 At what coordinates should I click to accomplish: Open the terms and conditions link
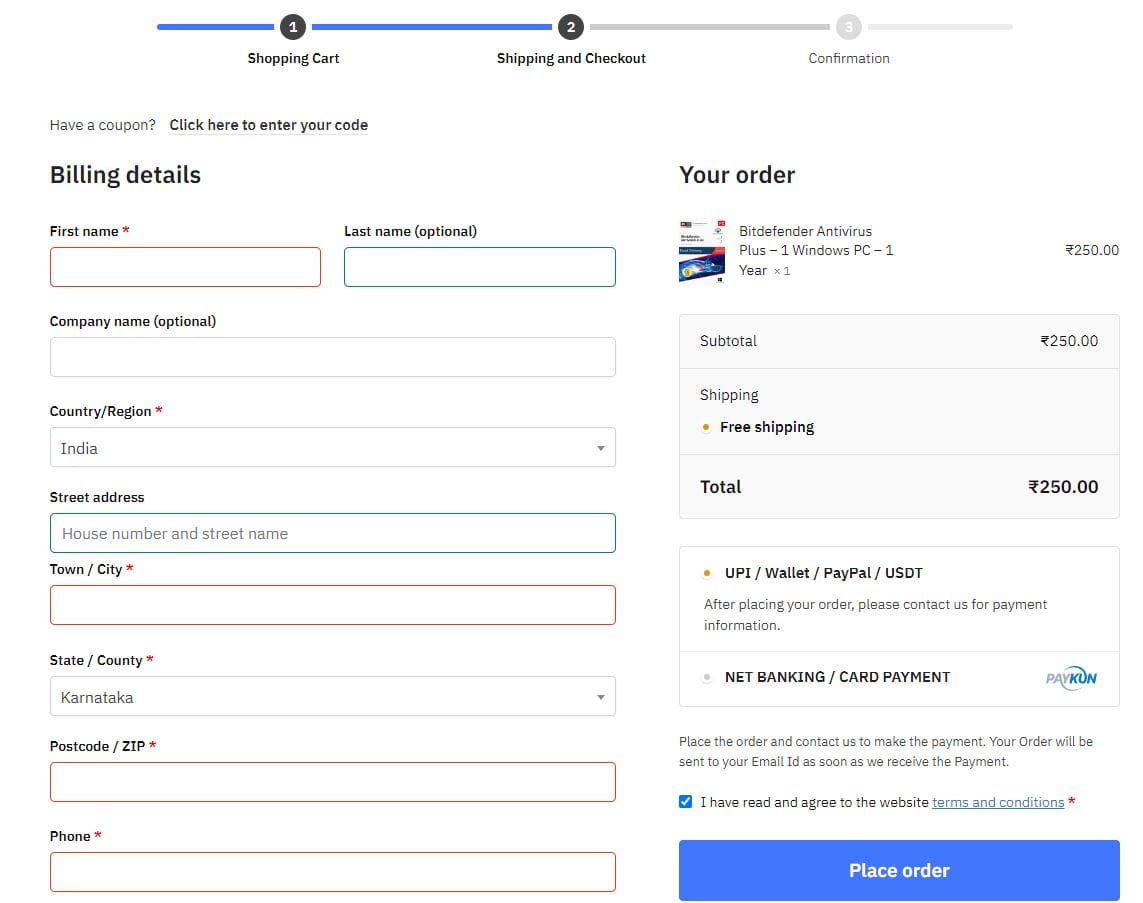[x=997, y=802]
